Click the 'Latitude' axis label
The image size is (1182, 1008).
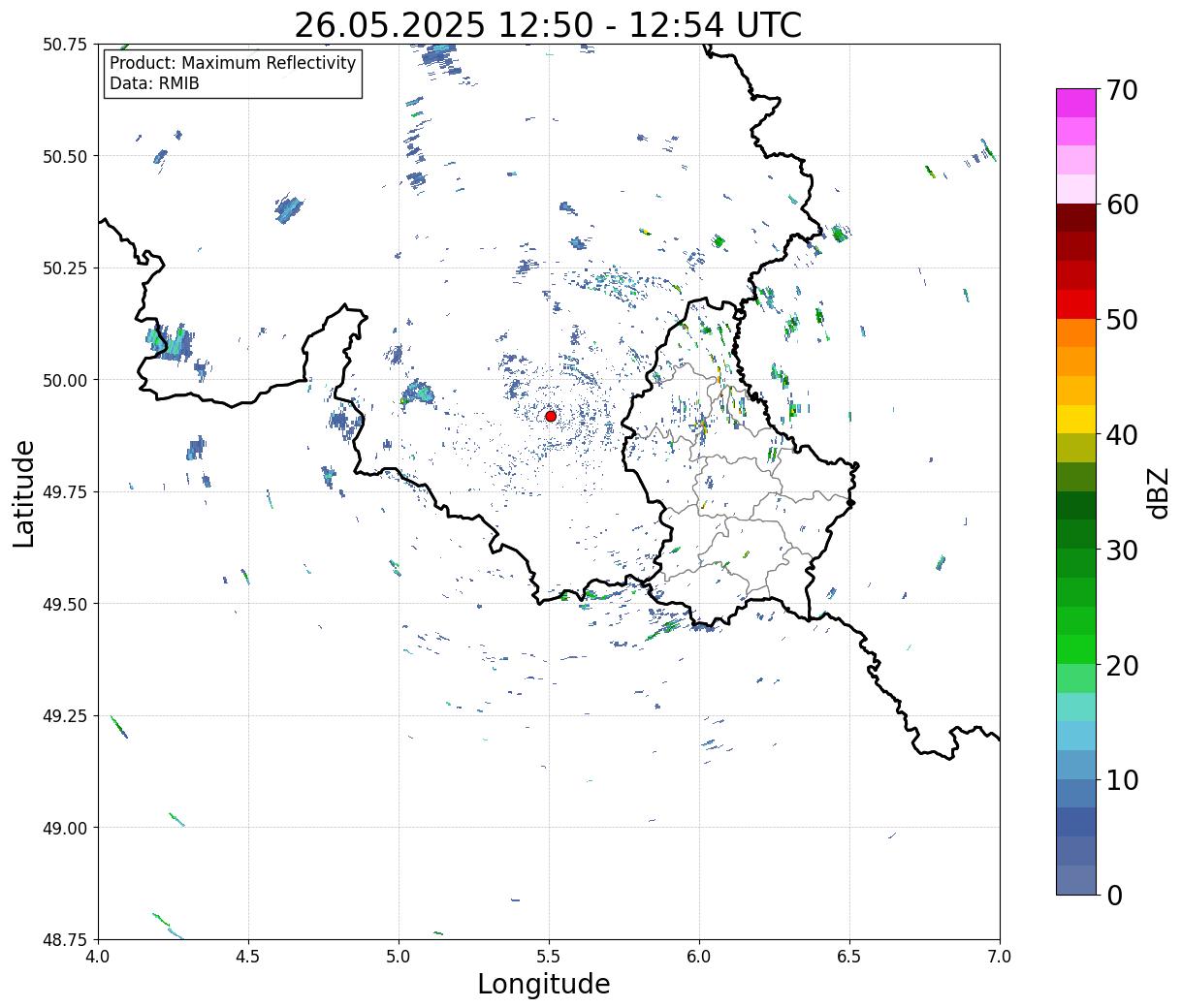pyautogui.click(x=24, y=493)
